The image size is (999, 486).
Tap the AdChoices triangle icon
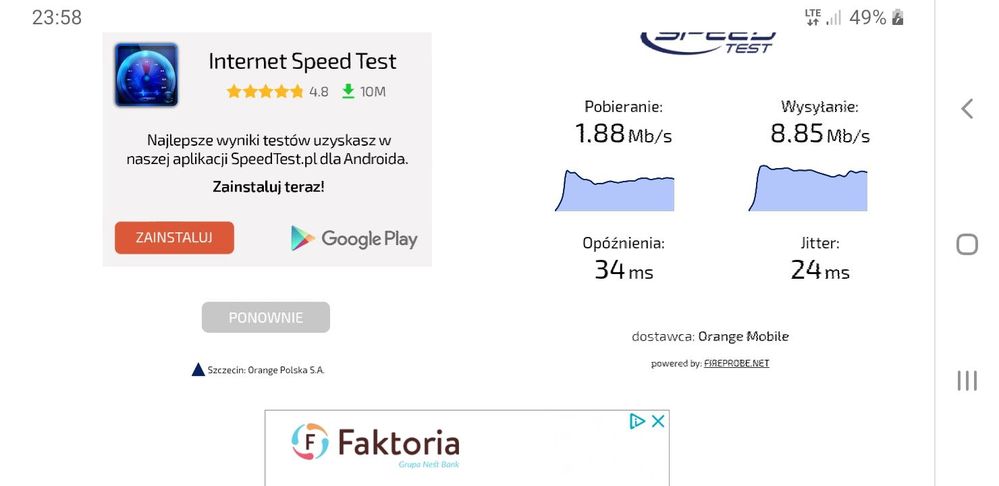click(637, 421)
